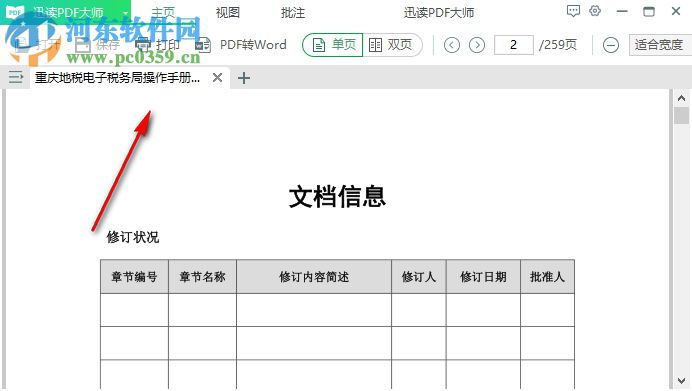Go to previous page arrow
The width and height of the screenshot is (692, 391).
[451, 45]
